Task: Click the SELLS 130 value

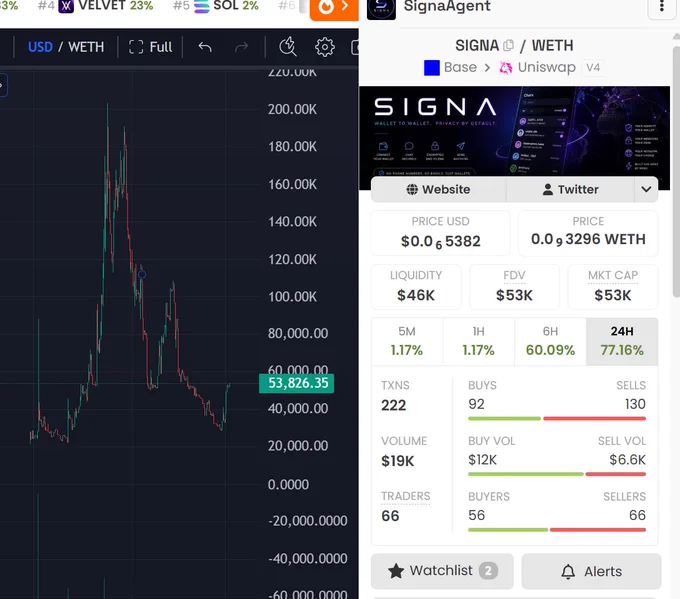Action: tap(635, 404)
